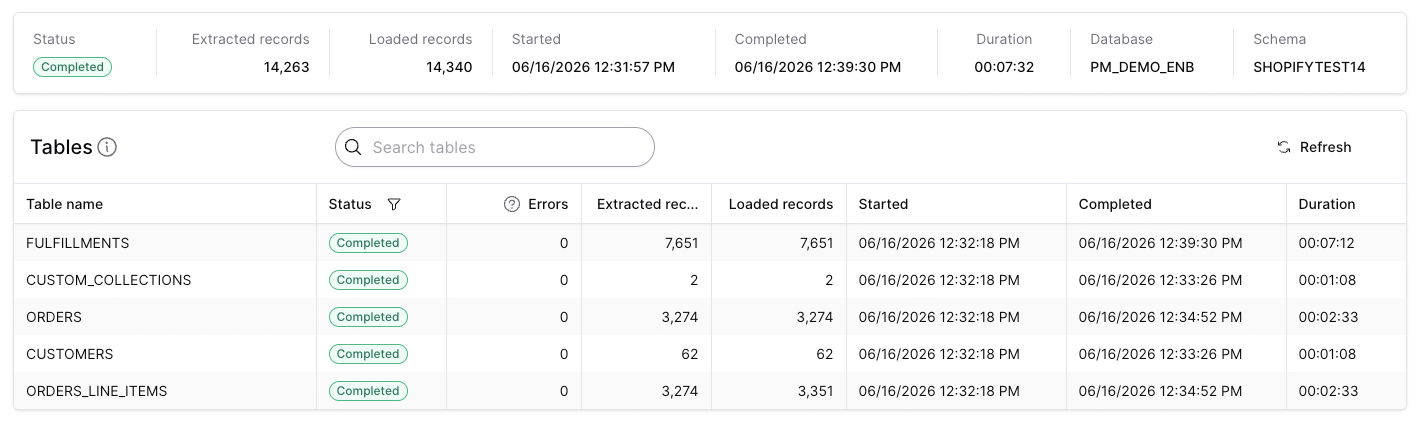Click FULFILLMENTS completed time 12:39:30 PM
The height and width of the screenshot is (422, 1420).
point(1161,243)
